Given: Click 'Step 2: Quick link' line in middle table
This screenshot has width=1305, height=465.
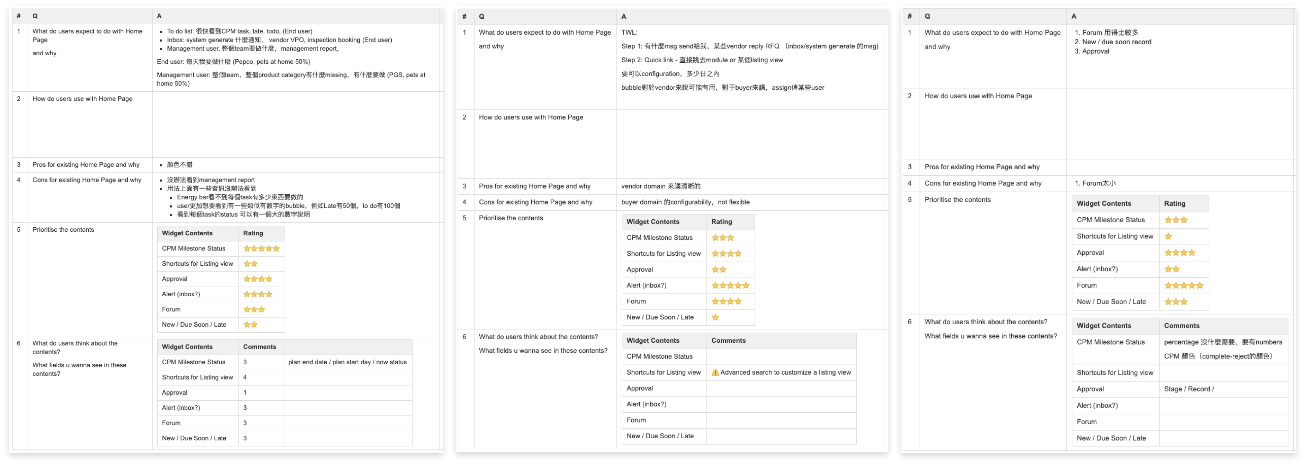Looking at the screenshot, I should pos(704,60).
